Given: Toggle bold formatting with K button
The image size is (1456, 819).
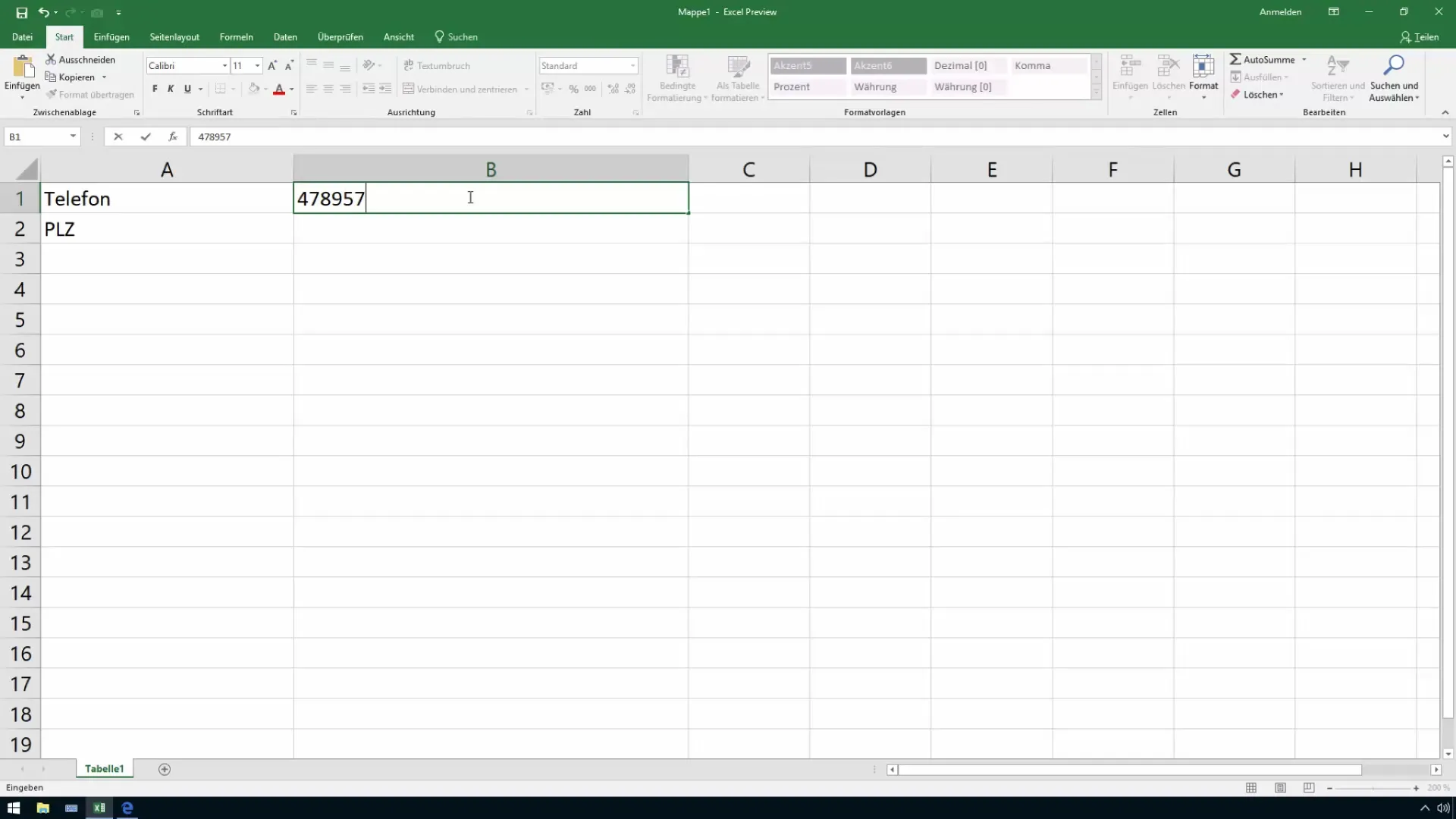Looking at the screenshot, I should 170,89.
